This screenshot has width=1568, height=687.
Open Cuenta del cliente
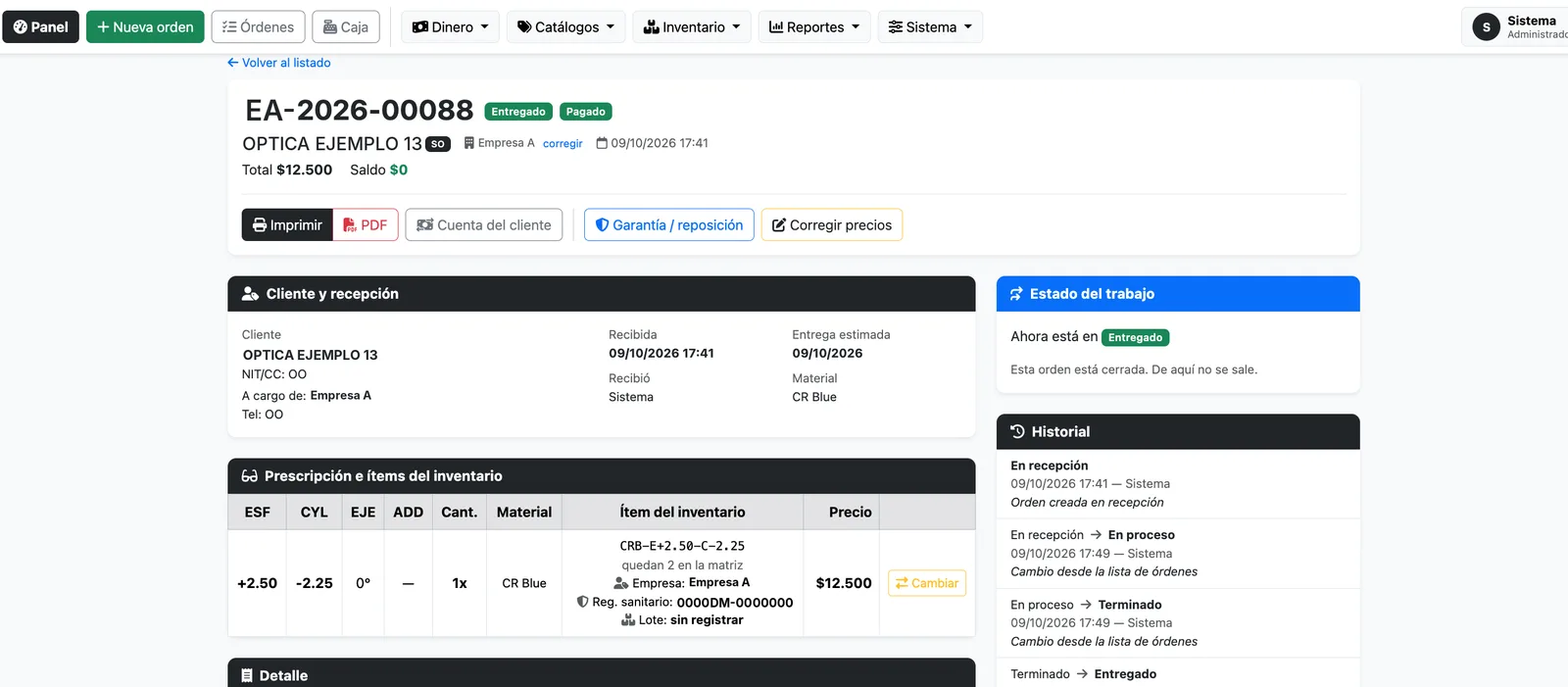coord(484,224)
